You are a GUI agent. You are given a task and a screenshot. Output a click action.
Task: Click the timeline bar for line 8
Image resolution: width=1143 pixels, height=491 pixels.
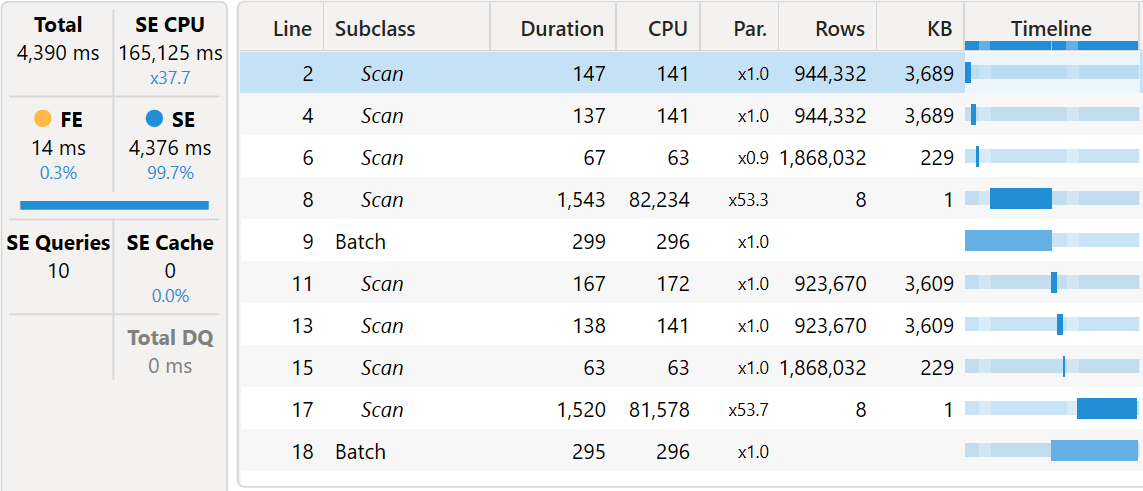click(x=1020, y=199)
